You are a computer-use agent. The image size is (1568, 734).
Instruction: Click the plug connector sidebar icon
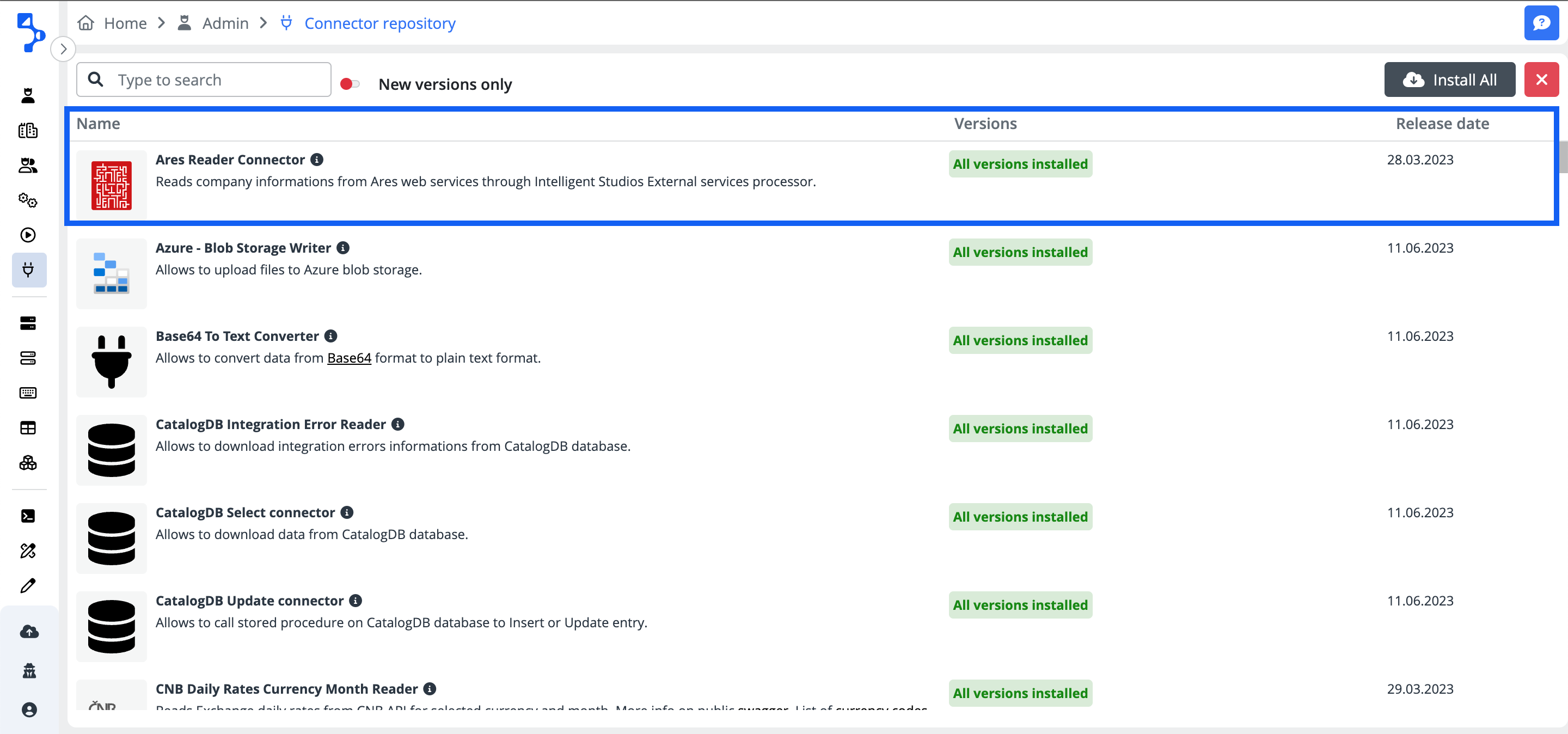pyautogui.click(x=28, y=270)
